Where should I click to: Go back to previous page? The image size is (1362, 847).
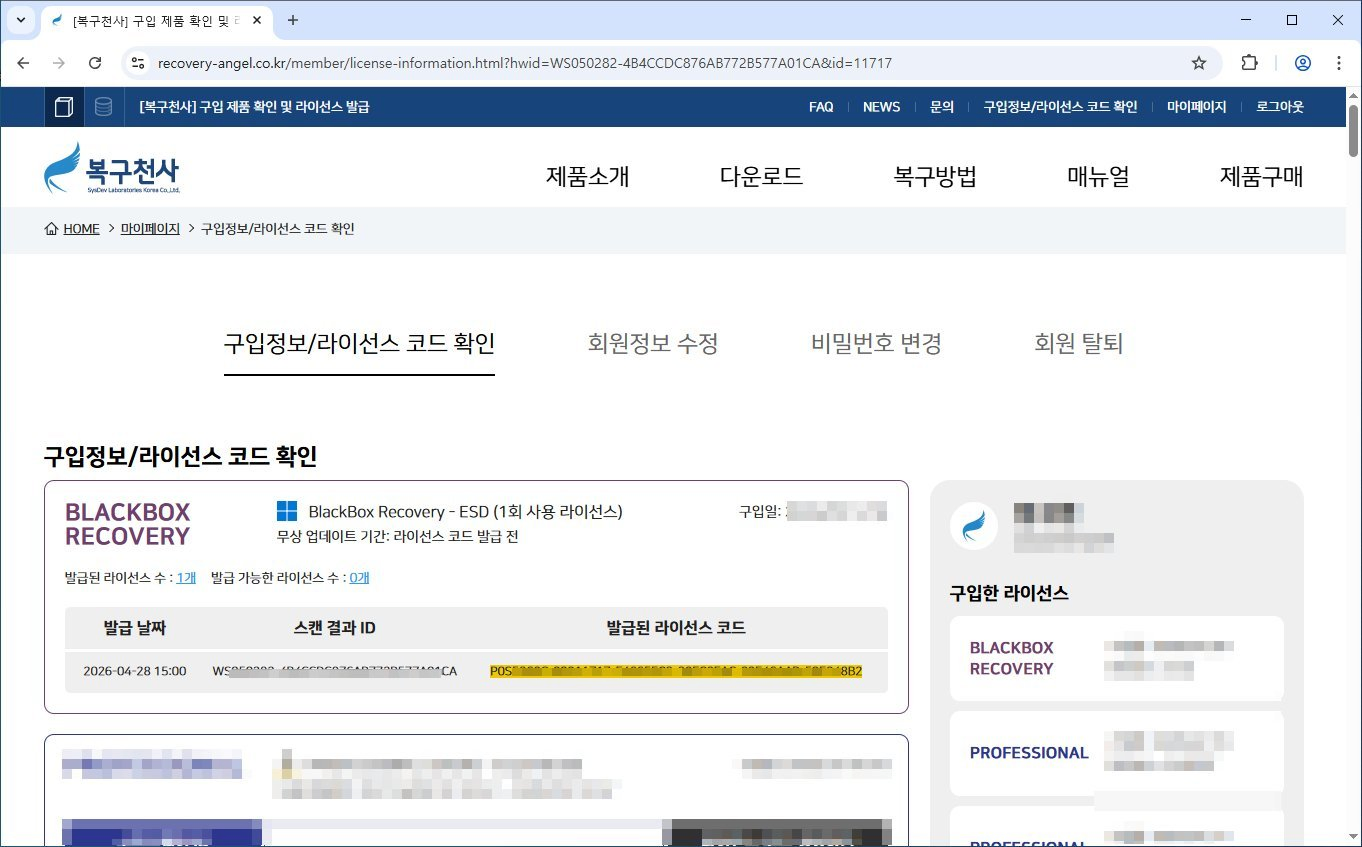(23, 63)
